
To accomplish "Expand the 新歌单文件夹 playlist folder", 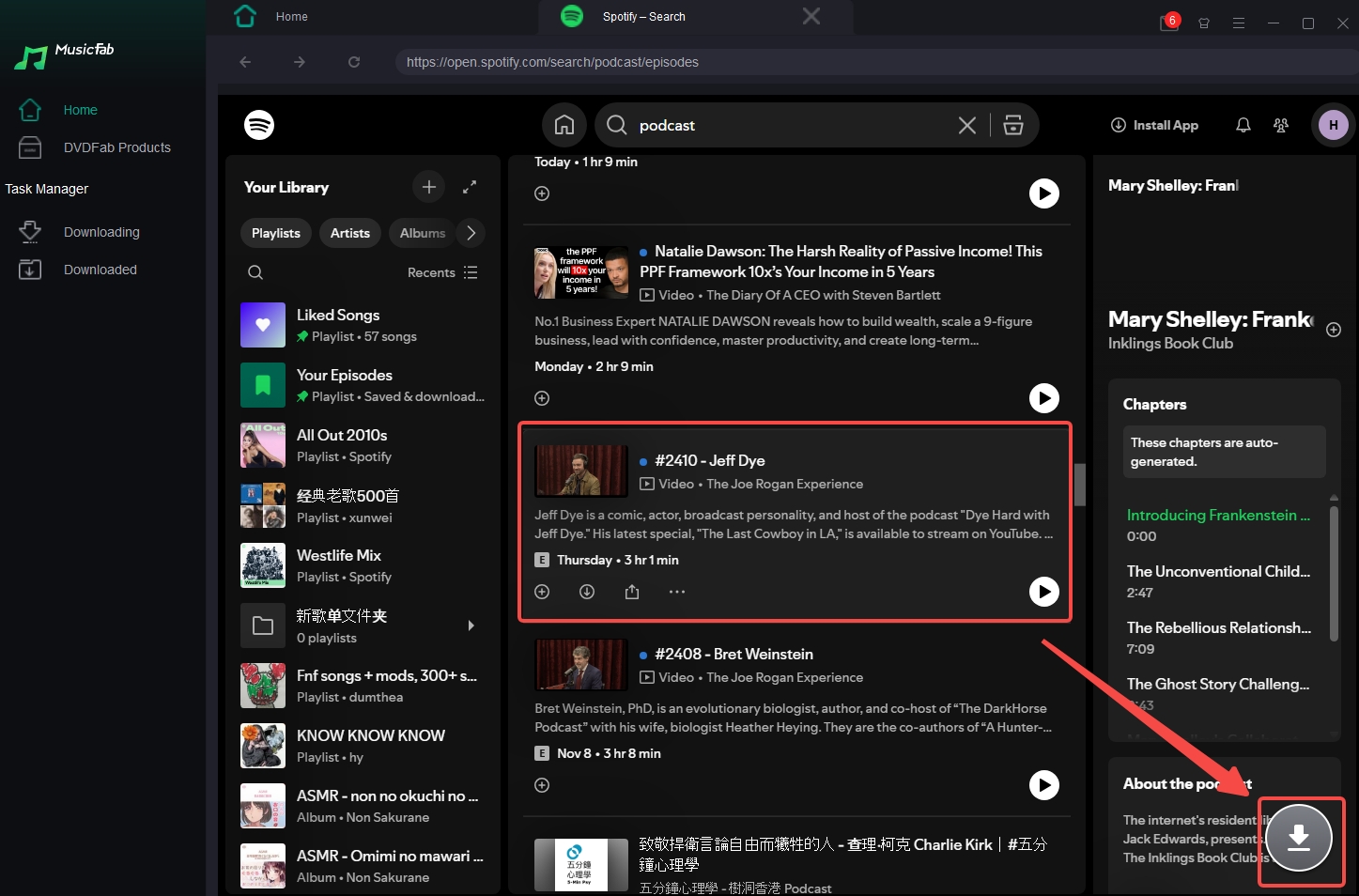I will (x=471, y=626).
